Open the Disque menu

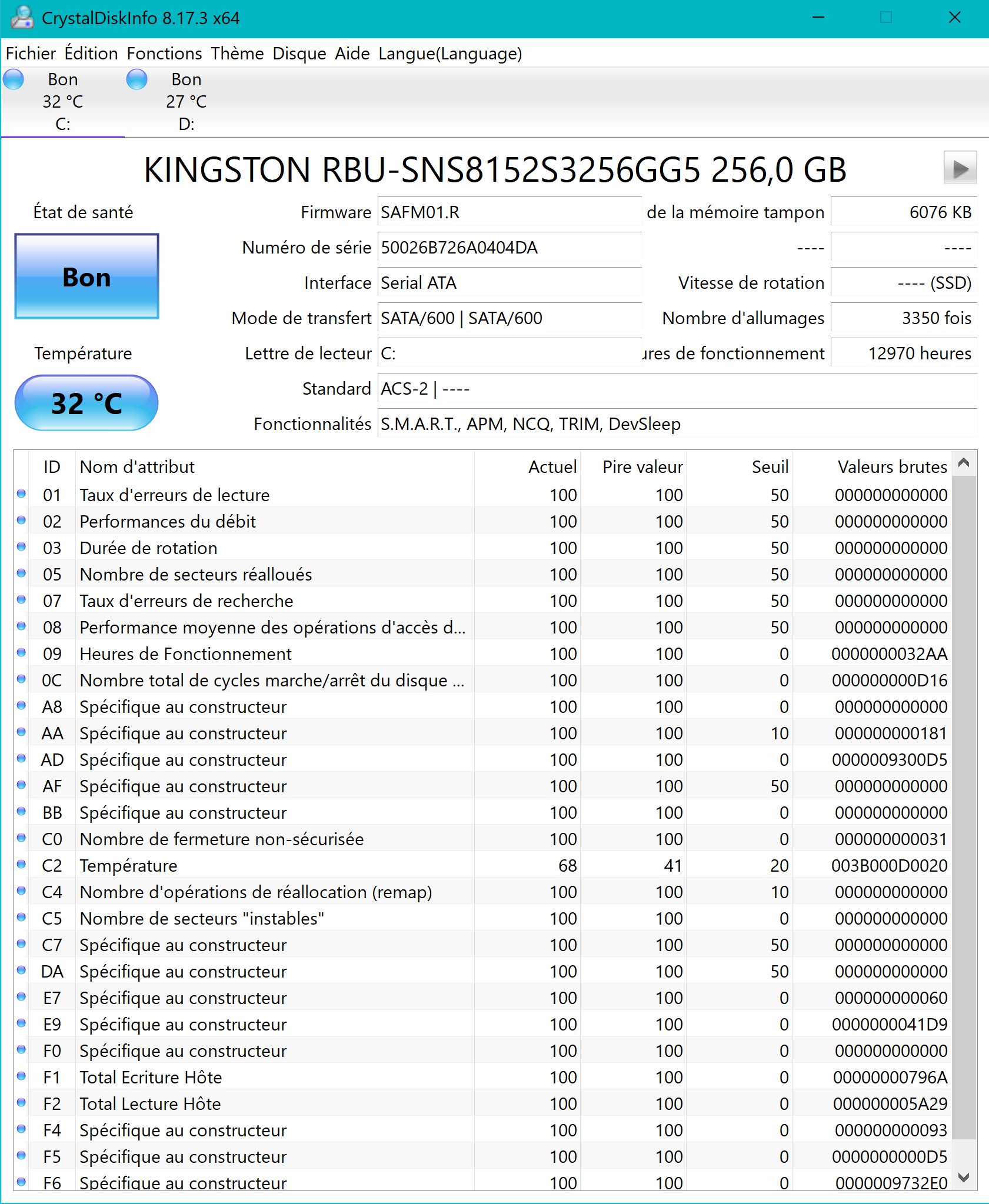pyautogui.click(x=299, y=54)
